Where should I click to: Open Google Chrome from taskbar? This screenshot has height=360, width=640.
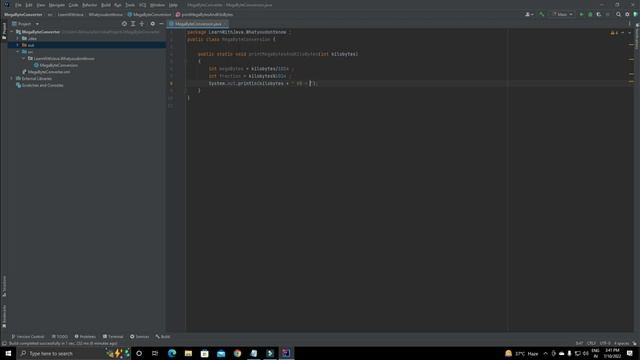(237, 353)
